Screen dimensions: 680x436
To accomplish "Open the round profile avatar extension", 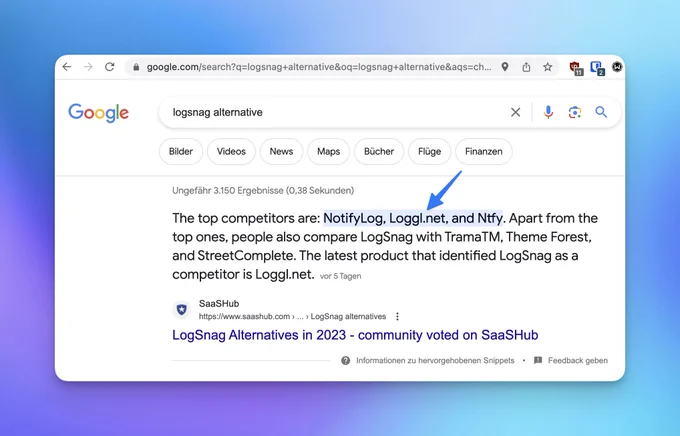I will 617,67.
